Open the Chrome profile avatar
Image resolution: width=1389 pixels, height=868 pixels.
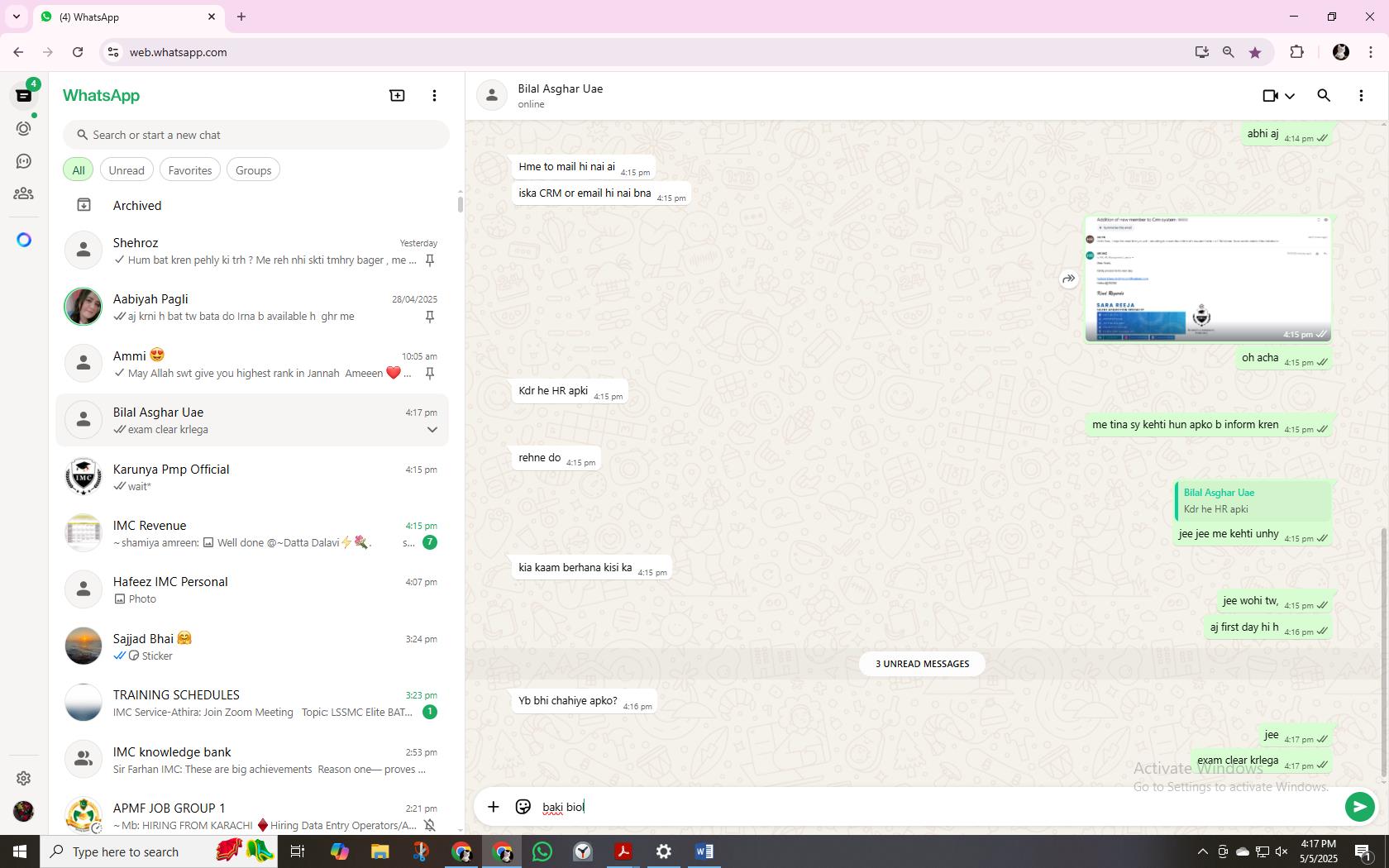click(1341, 52)
